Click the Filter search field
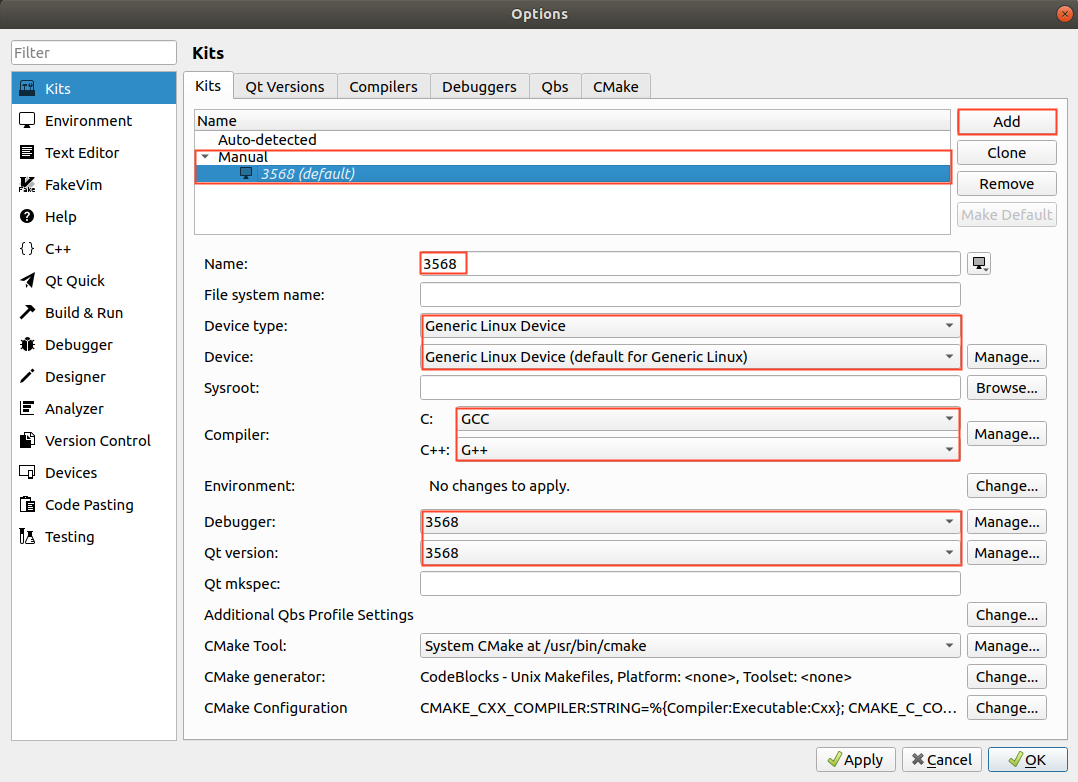 click(x=94, y=53)
